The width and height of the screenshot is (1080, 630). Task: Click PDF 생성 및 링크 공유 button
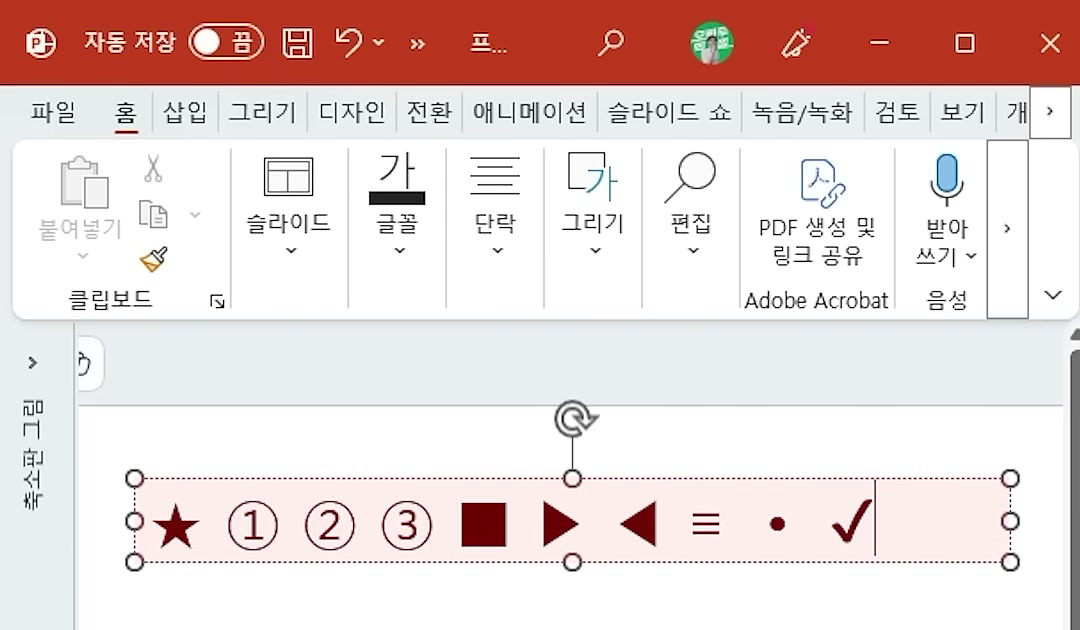817,213
